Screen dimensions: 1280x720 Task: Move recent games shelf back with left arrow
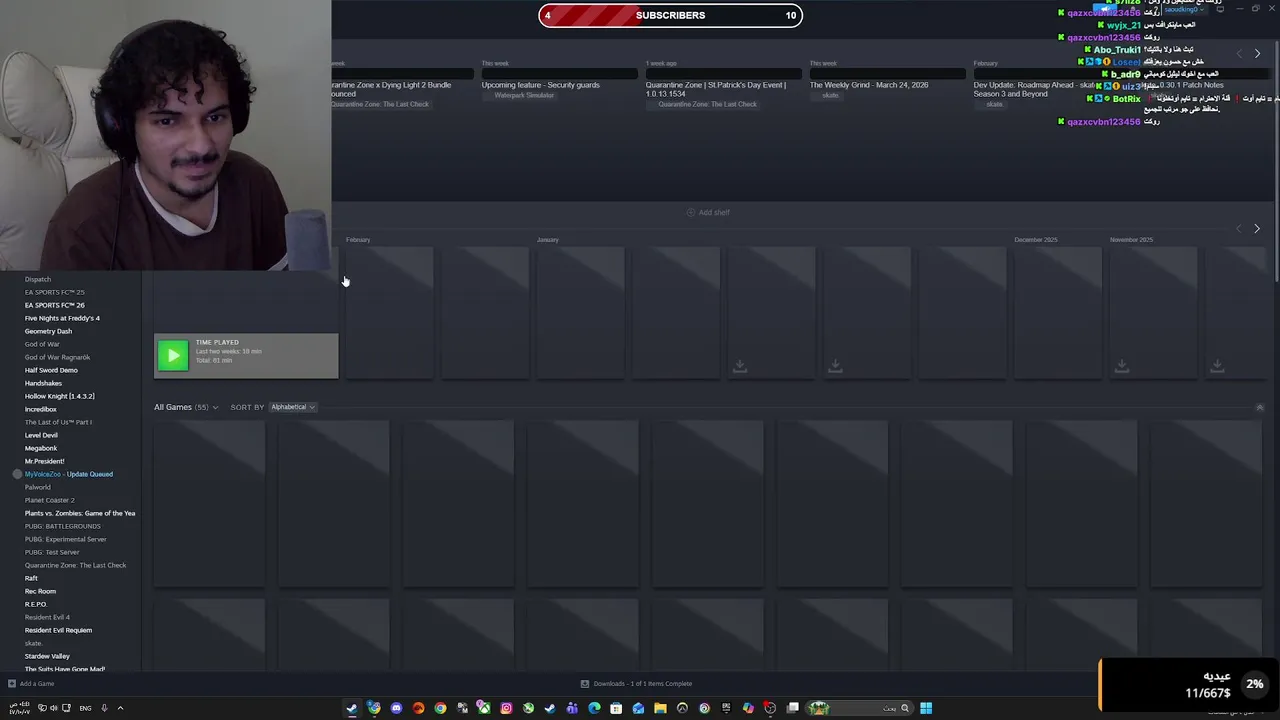(x=1239, y=228)
